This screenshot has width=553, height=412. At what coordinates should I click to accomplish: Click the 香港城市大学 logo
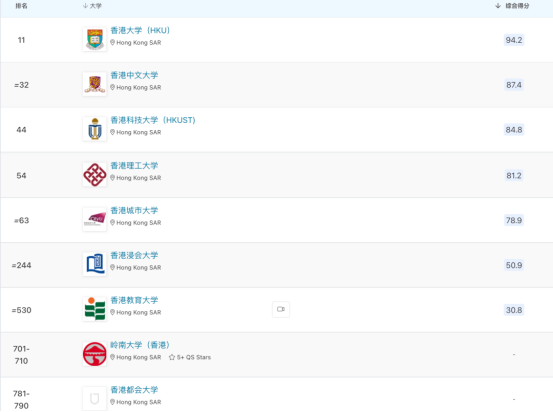pos(95,219)
